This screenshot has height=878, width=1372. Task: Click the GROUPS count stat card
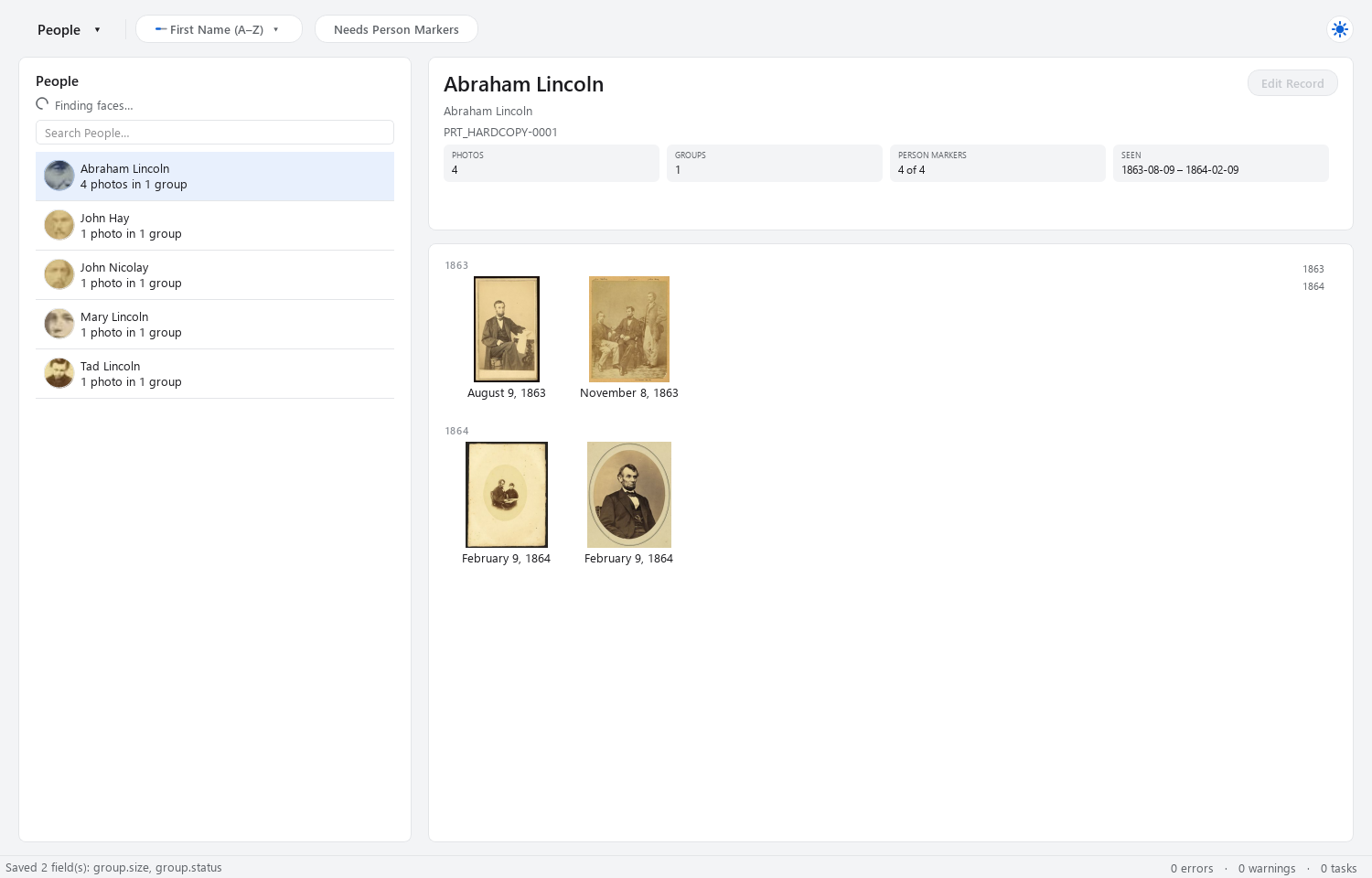pos(775,163)
